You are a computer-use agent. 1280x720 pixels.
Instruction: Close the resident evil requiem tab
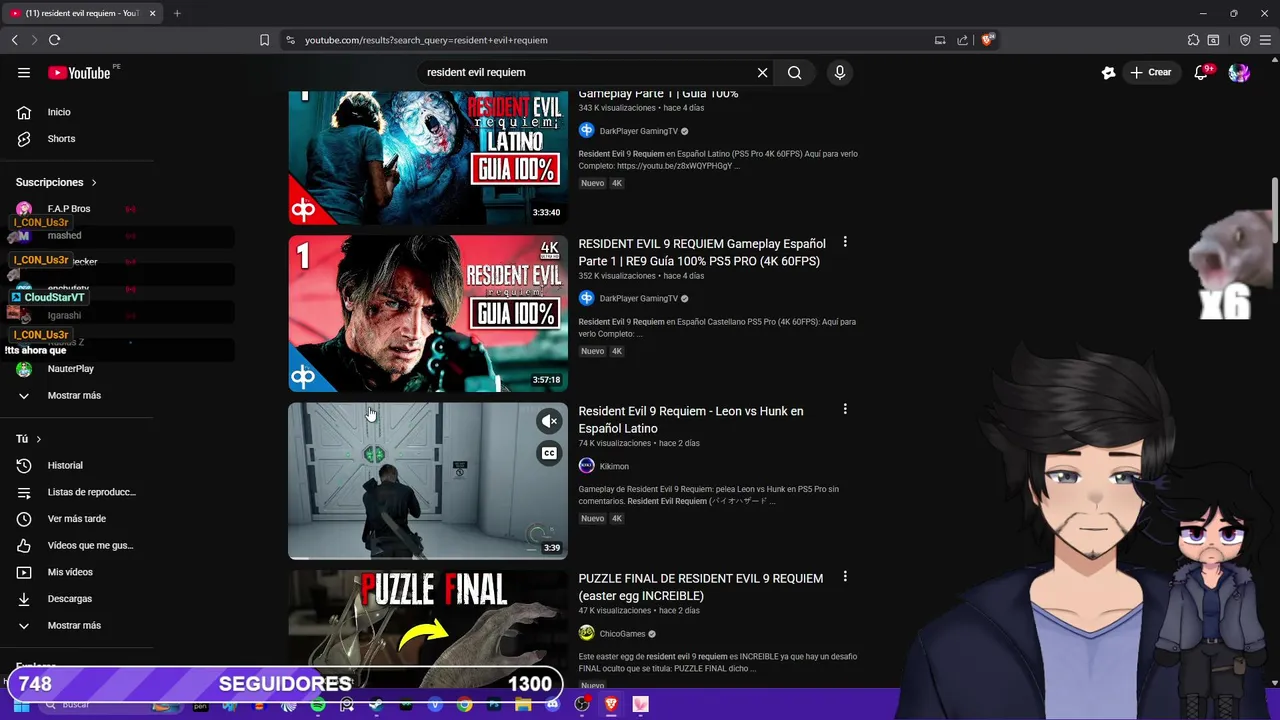(152, 13)
